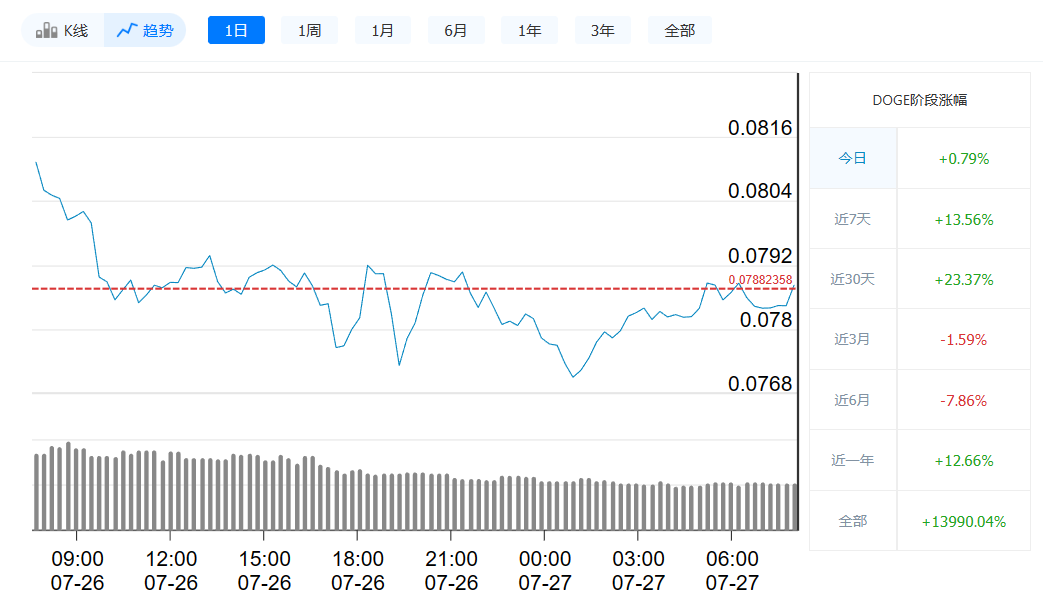1043x613 pixels.
Task: Select the 1年 time range
Action: click(x=529, y=29)
